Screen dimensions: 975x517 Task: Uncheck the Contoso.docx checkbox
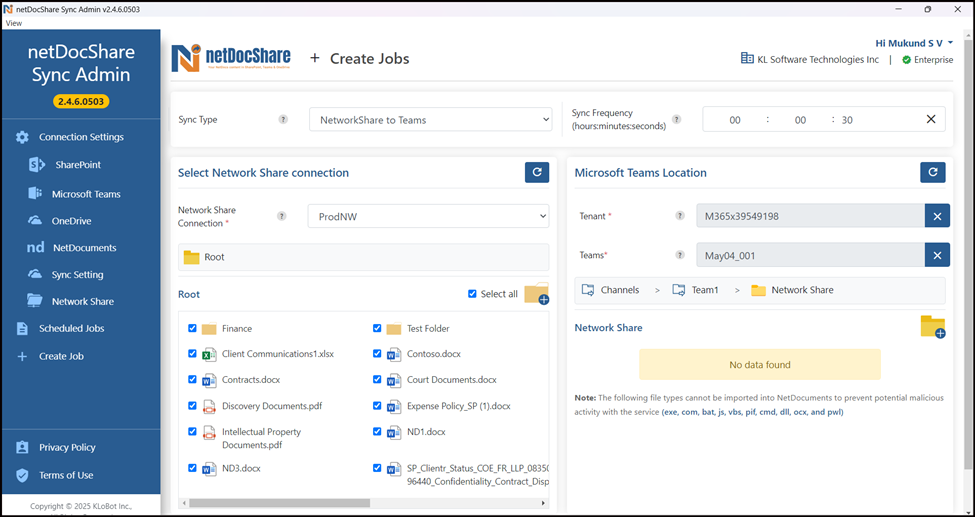tap(377, 353)
